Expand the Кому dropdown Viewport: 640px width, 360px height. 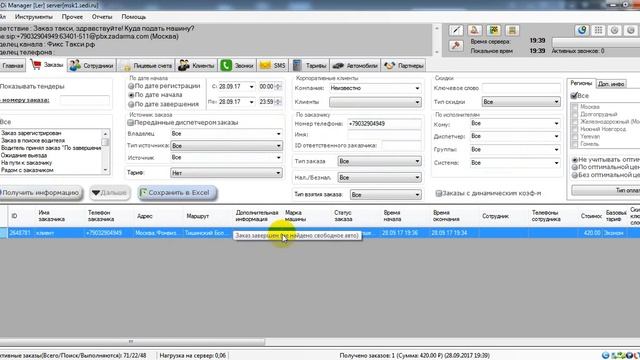pos(556,123)
